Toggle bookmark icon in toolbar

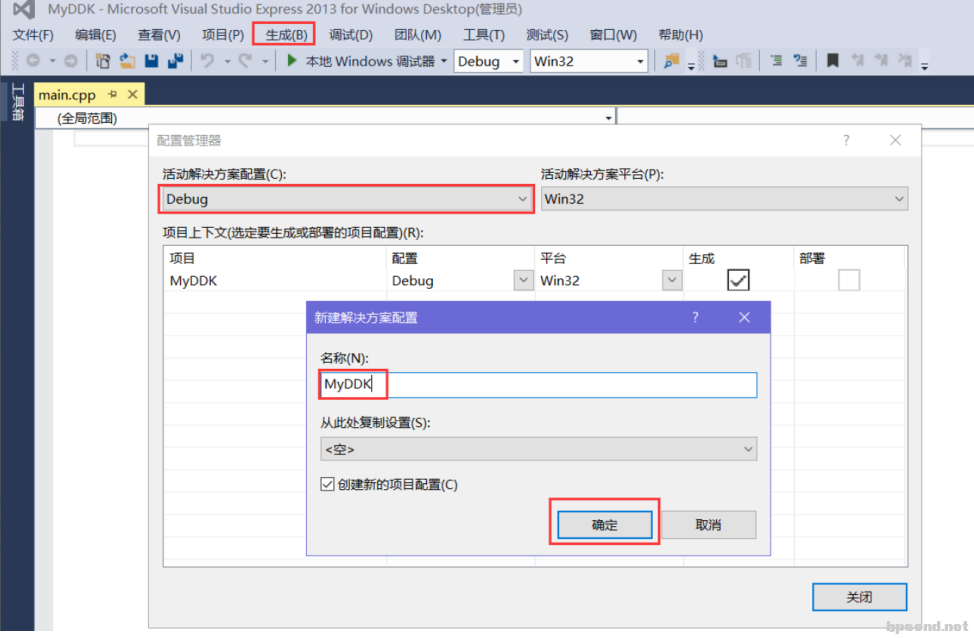(x=832, y=61)
